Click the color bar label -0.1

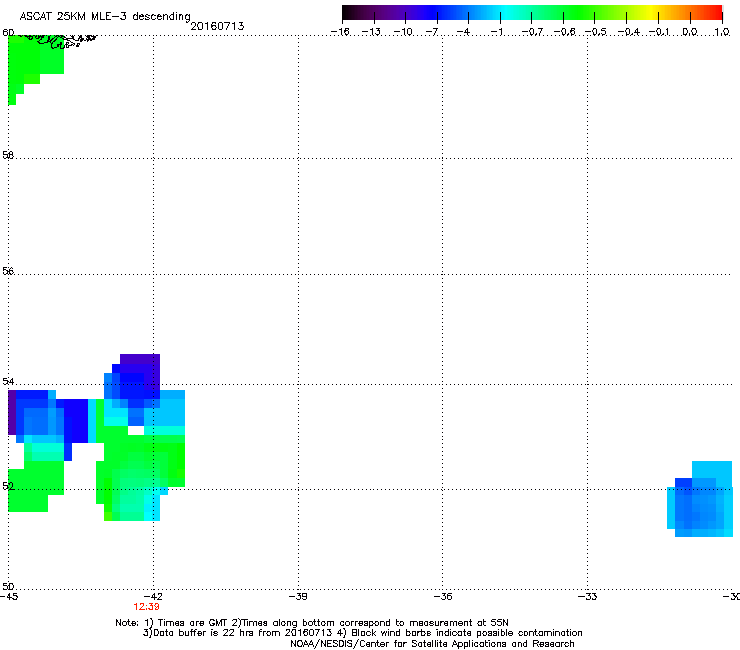(x=659, y=32)
